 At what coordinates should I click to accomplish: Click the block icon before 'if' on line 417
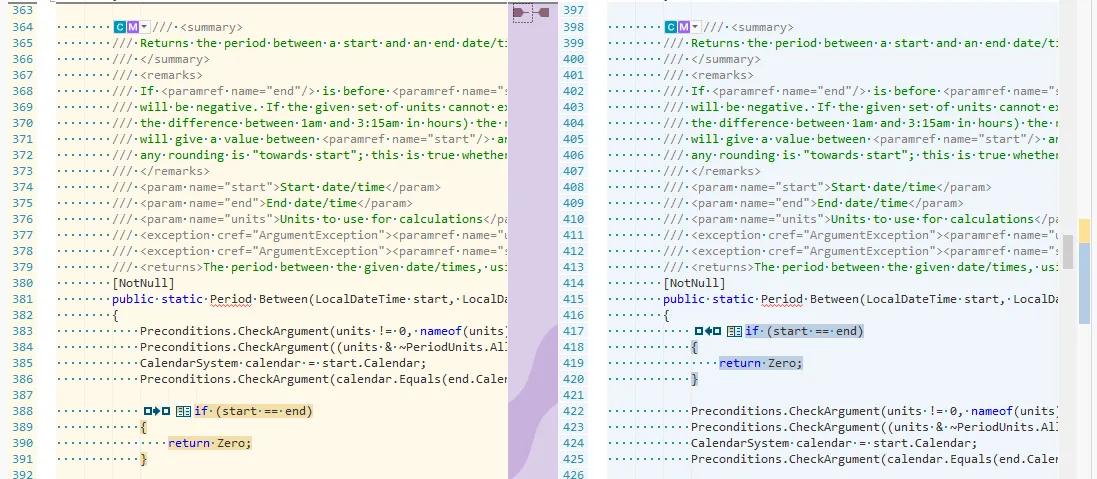[x=733, y=331]
